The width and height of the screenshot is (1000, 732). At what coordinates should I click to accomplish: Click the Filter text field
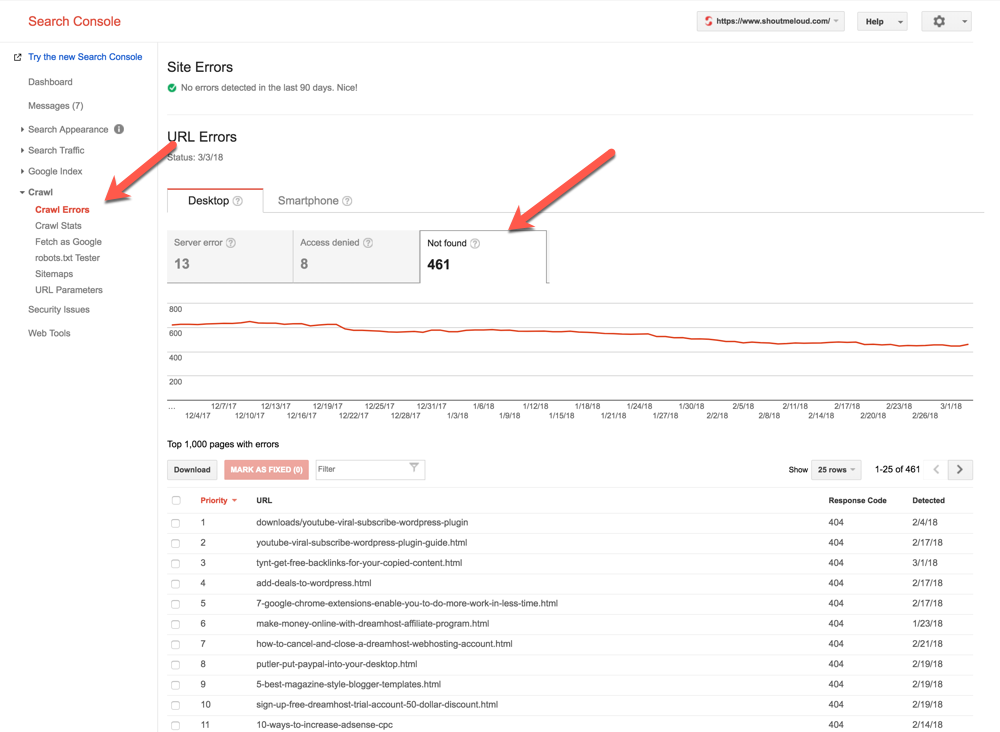pos(360,469)
